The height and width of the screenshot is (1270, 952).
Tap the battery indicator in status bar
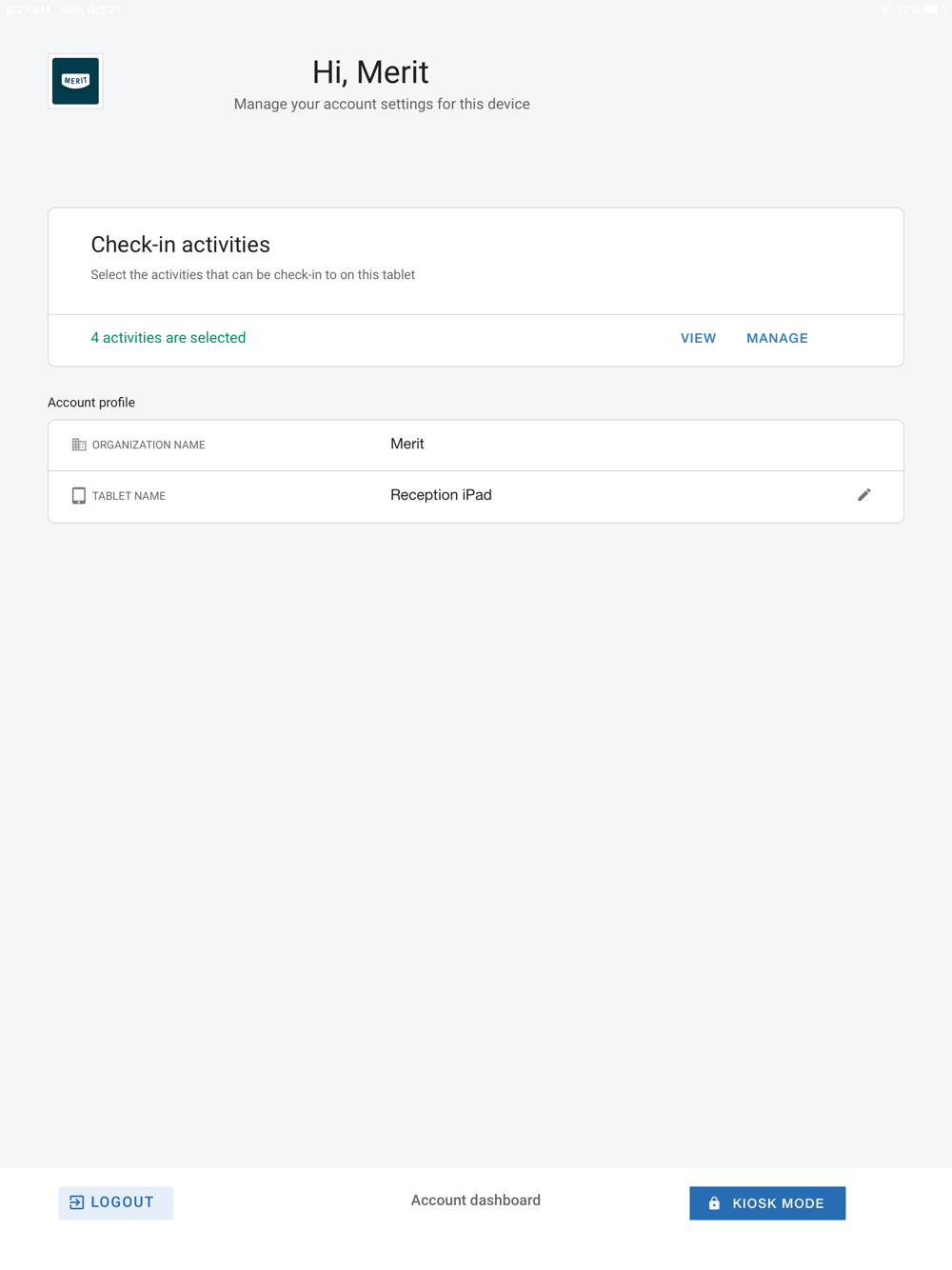point(931,10)
